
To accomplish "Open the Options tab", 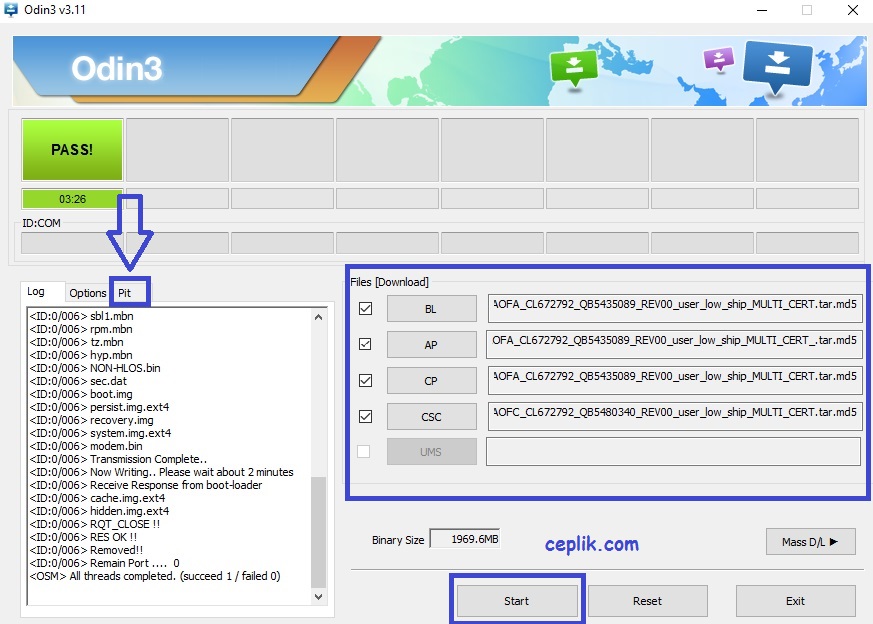I will coord(87,293).
